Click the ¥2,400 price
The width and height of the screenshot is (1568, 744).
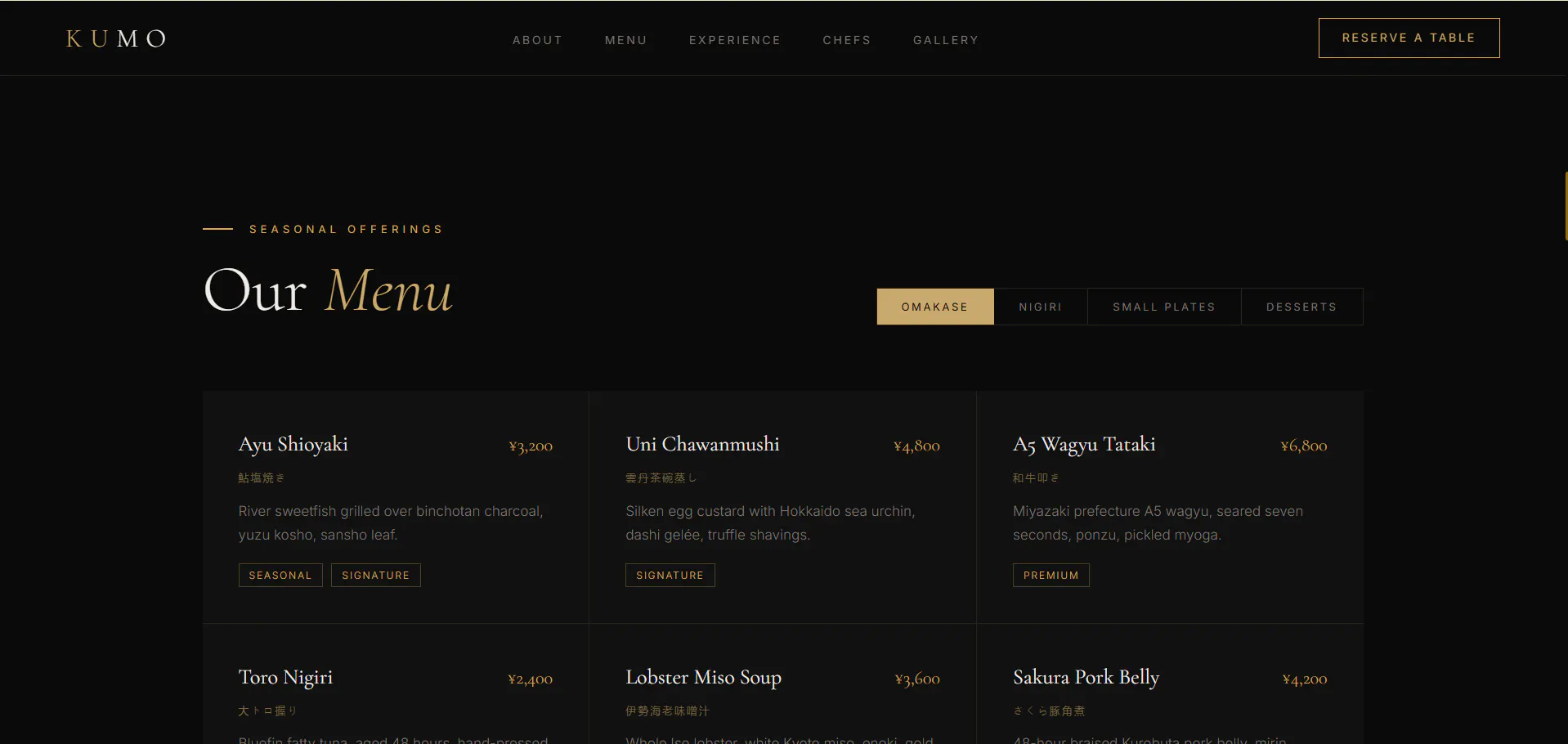(530, 679)
